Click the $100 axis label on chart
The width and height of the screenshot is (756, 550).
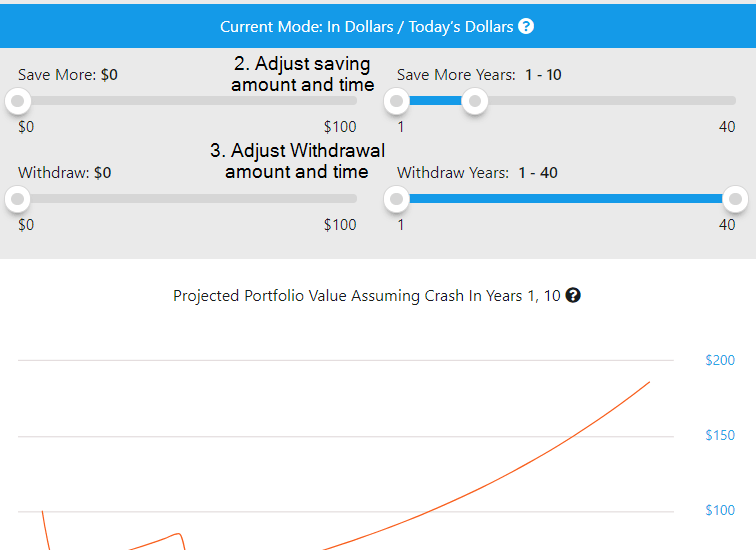pyautogui.click(x=720, y=510)
